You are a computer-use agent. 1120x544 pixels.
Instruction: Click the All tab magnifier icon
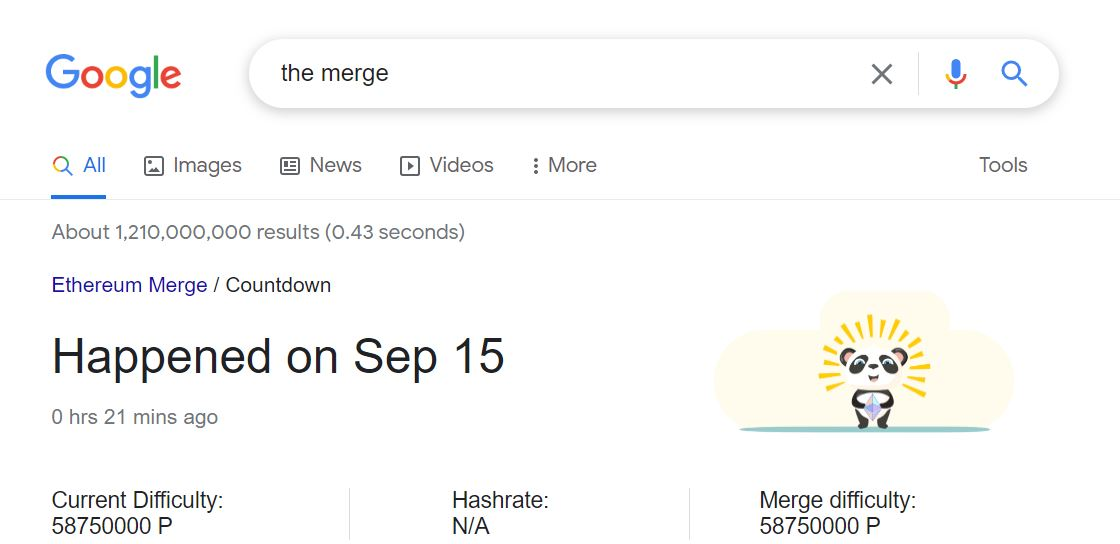click(62, 166)
